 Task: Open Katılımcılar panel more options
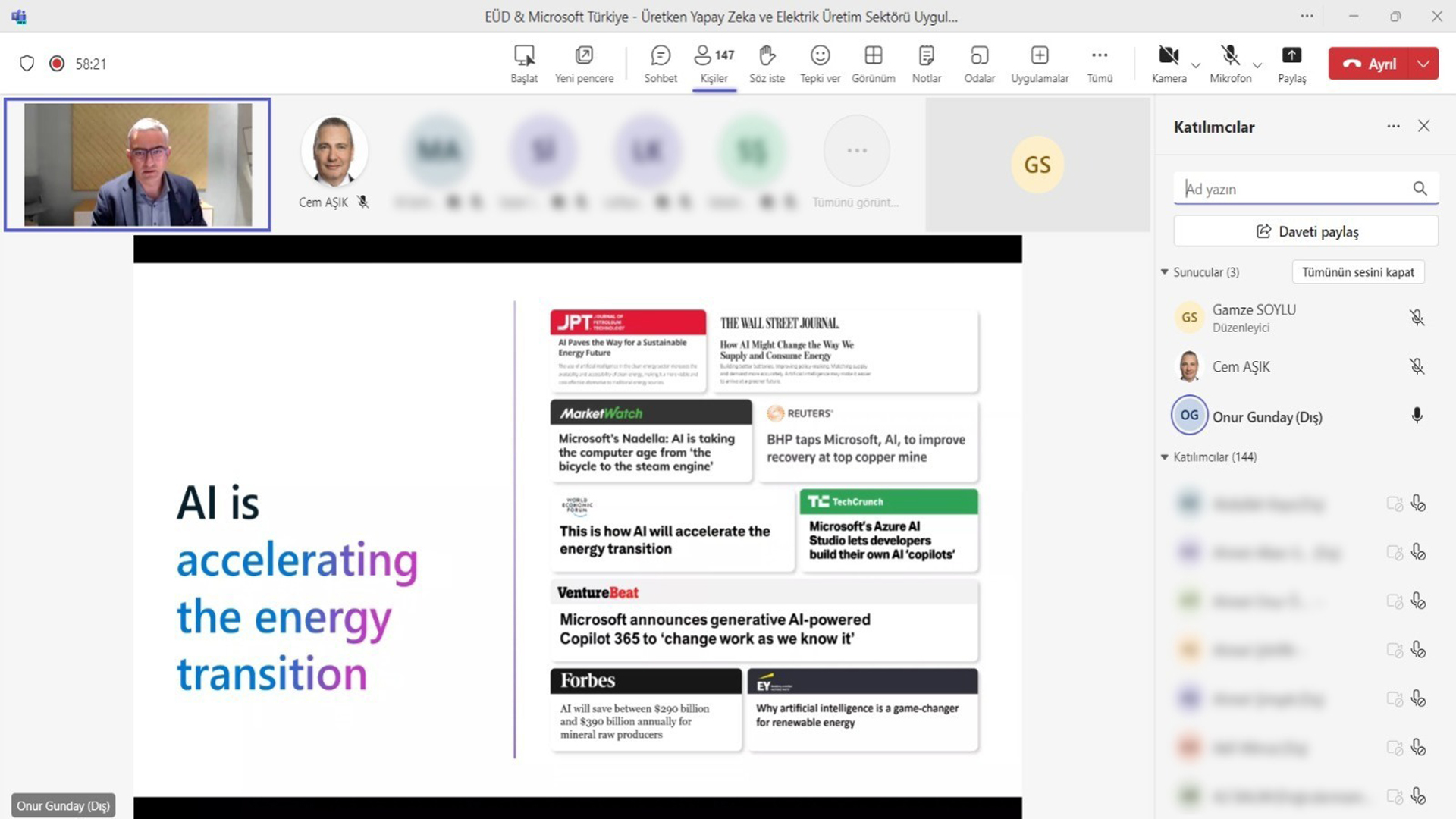pos(1393,126)
